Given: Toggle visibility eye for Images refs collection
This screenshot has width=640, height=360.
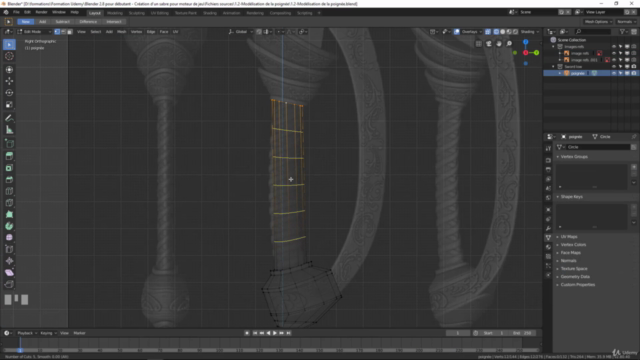Looking at the screenshot, I should (x=613, y=47).
